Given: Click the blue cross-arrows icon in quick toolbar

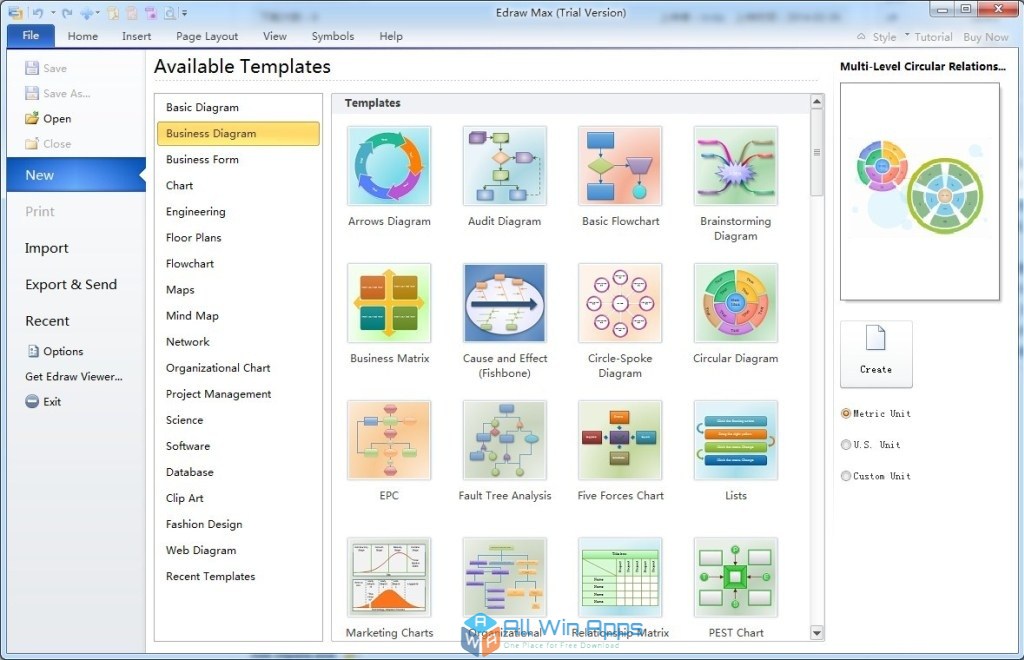Looking at the screenshot, I should [x=87, y=12].
